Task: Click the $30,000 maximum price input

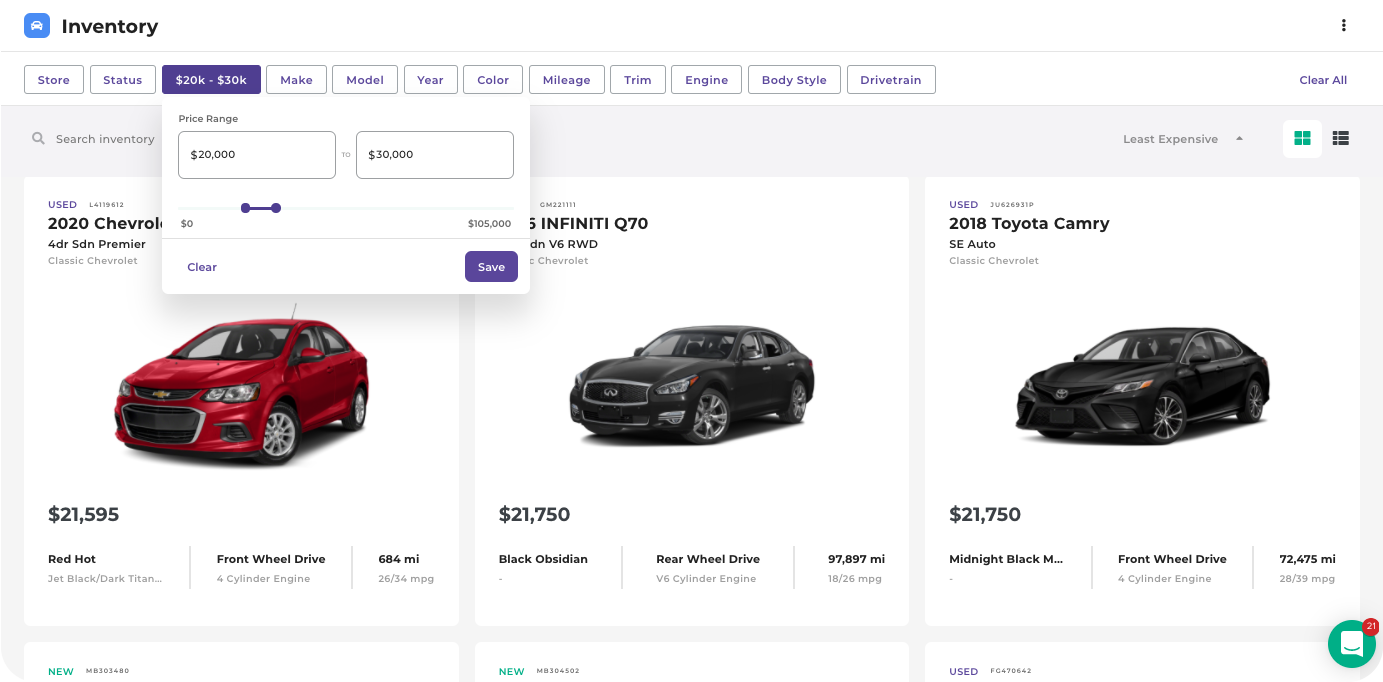Action: pos(434,154)
